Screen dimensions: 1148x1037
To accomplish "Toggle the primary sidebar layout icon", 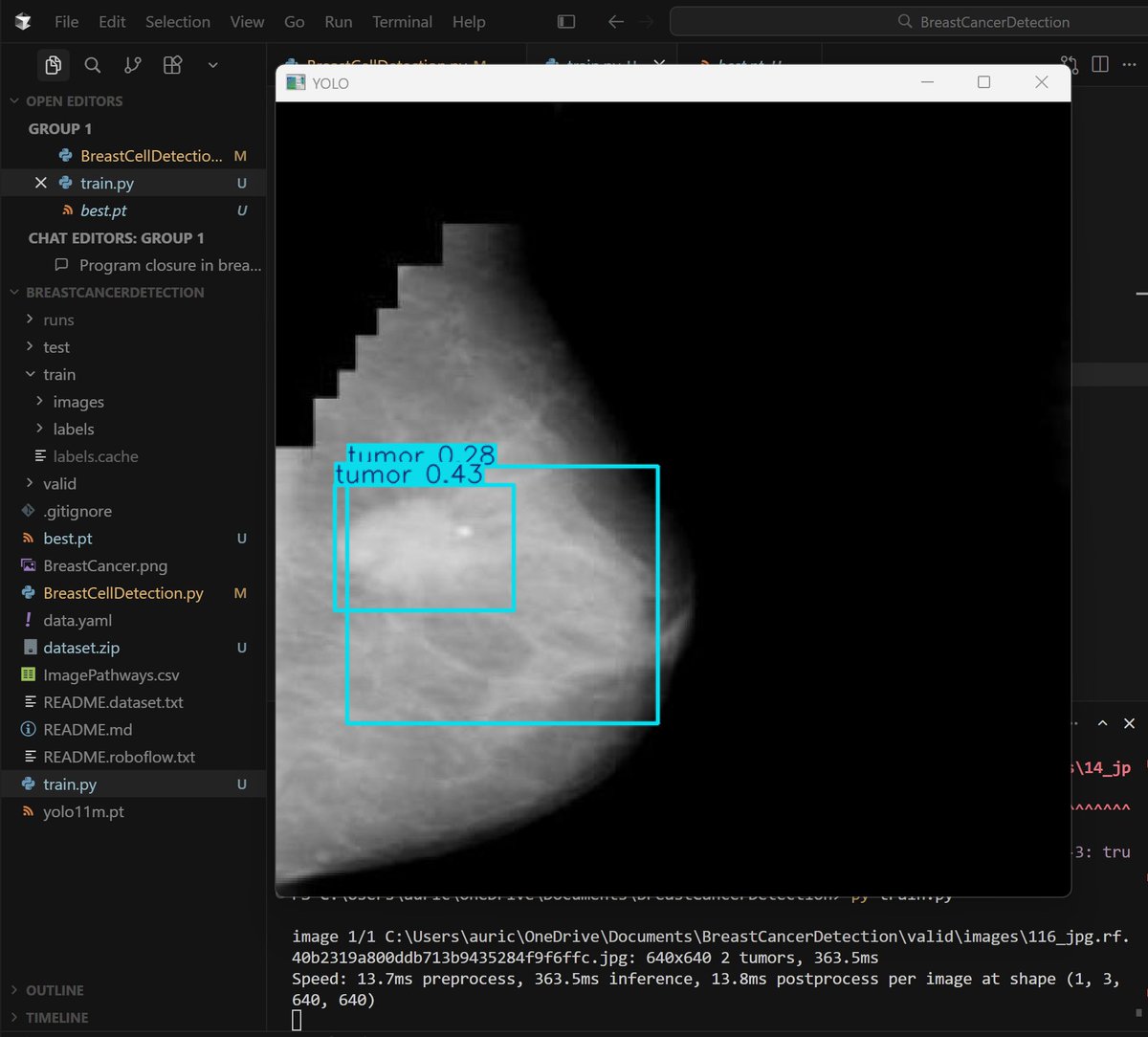I will point(566,22).
